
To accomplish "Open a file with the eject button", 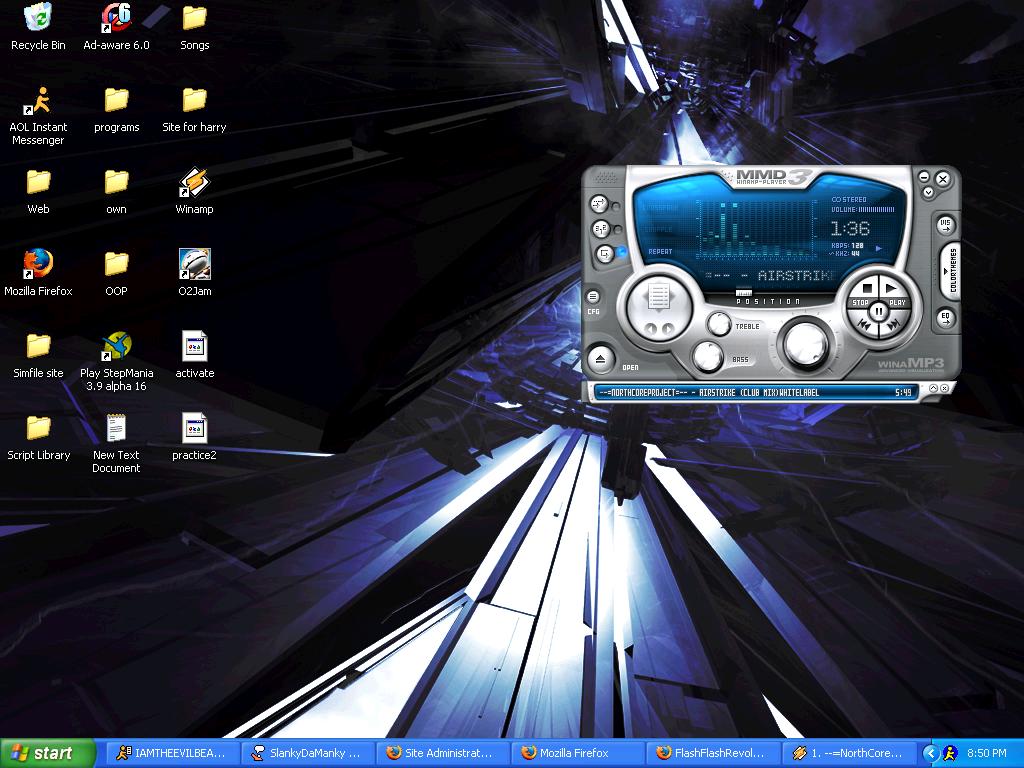I will [x=601, y=359].
